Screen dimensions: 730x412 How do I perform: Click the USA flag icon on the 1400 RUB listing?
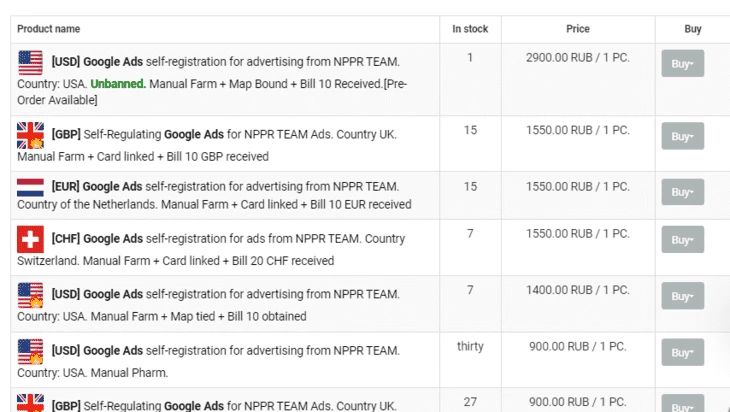coord(30,295)
